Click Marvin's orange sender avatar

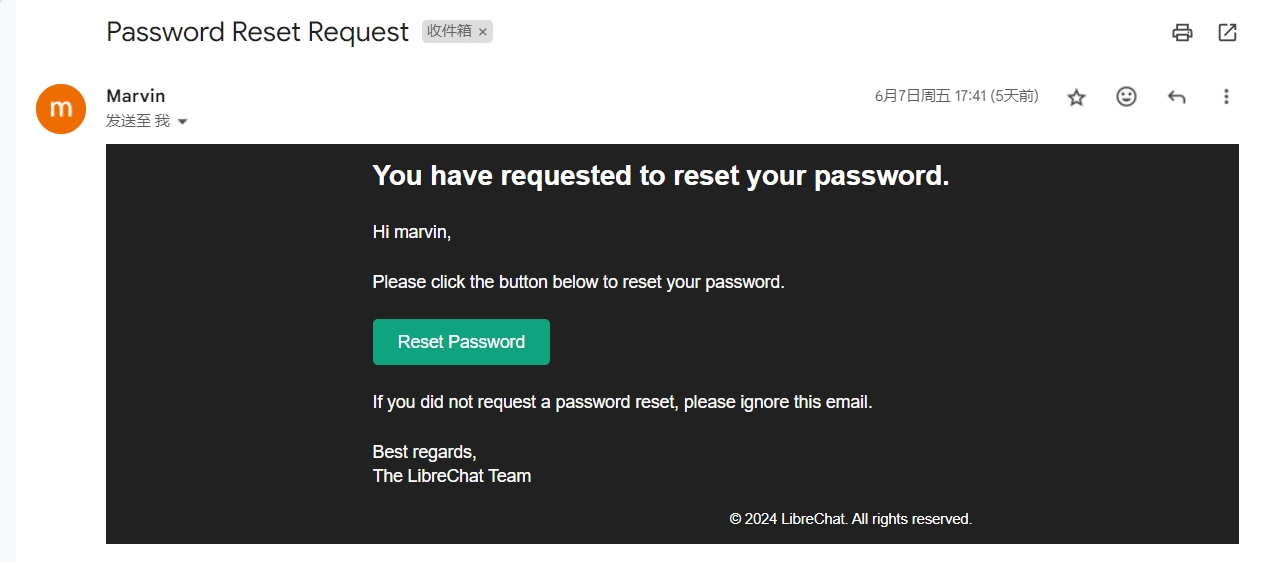[x=61, y=108]
